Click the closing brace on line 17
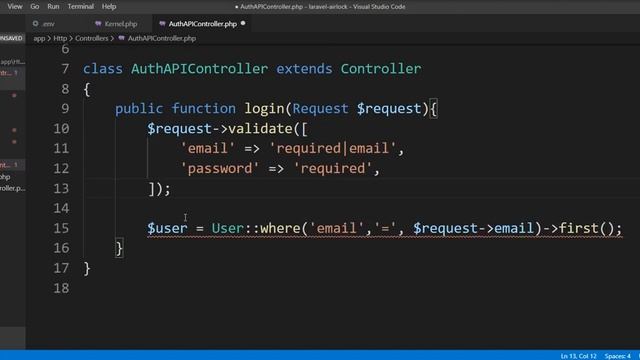The width and height of the screenshot is (640, 360). (x=87, y=268)
